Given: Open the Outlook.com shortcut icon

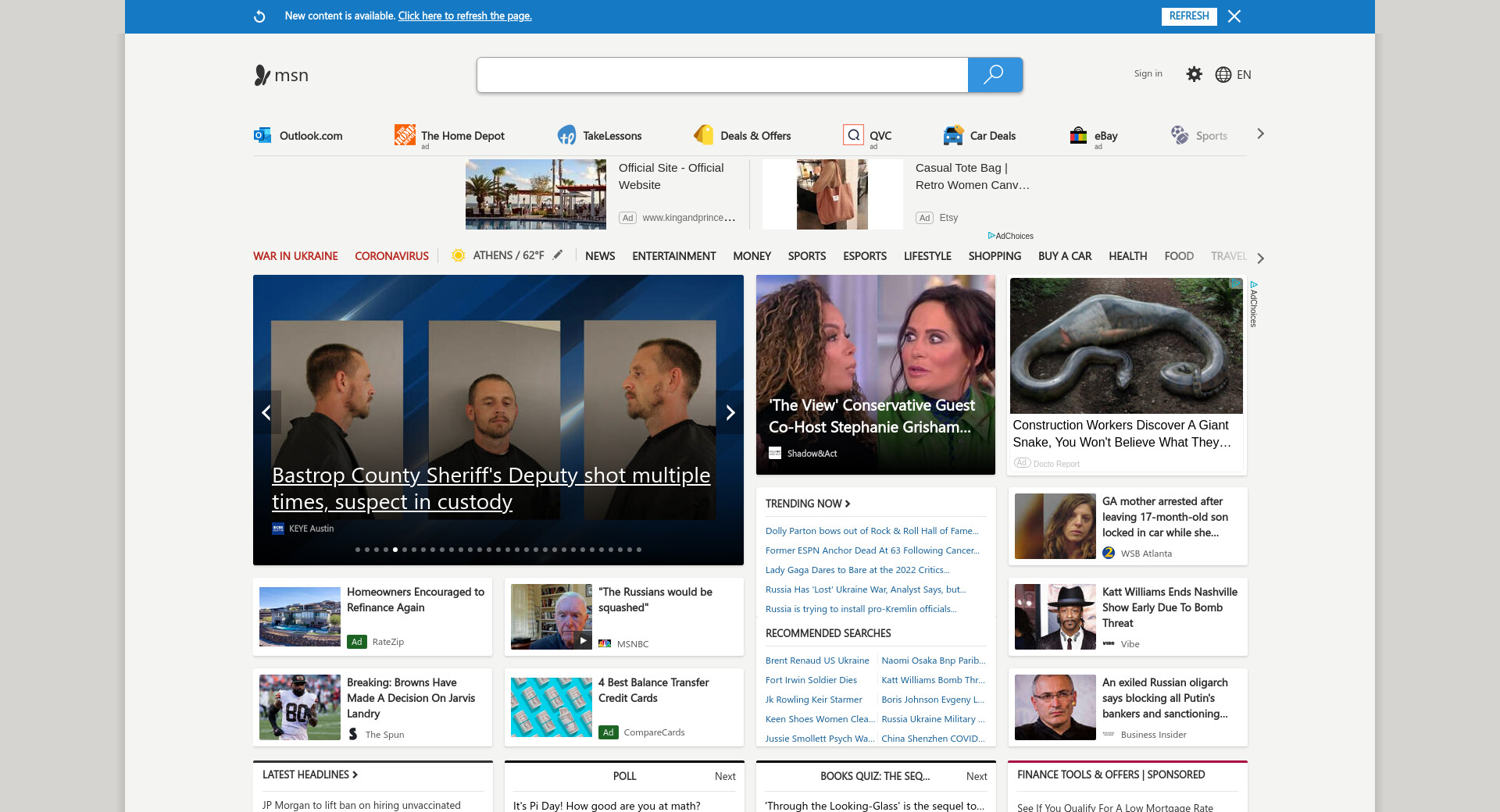Looking at the screenshot, I should click(x=262, y=136).
